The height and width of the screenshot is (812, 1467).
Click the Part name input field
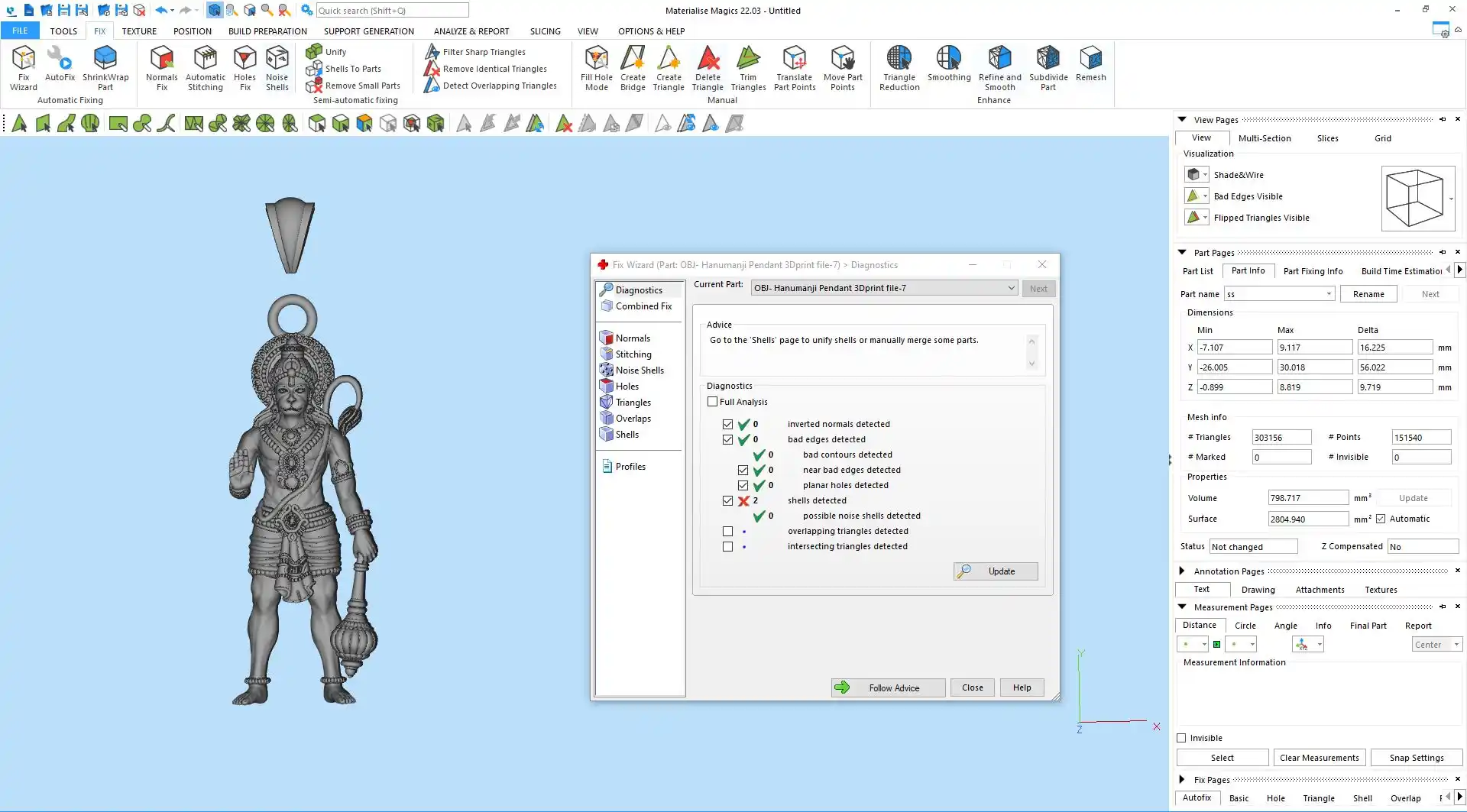[1274, 294]
